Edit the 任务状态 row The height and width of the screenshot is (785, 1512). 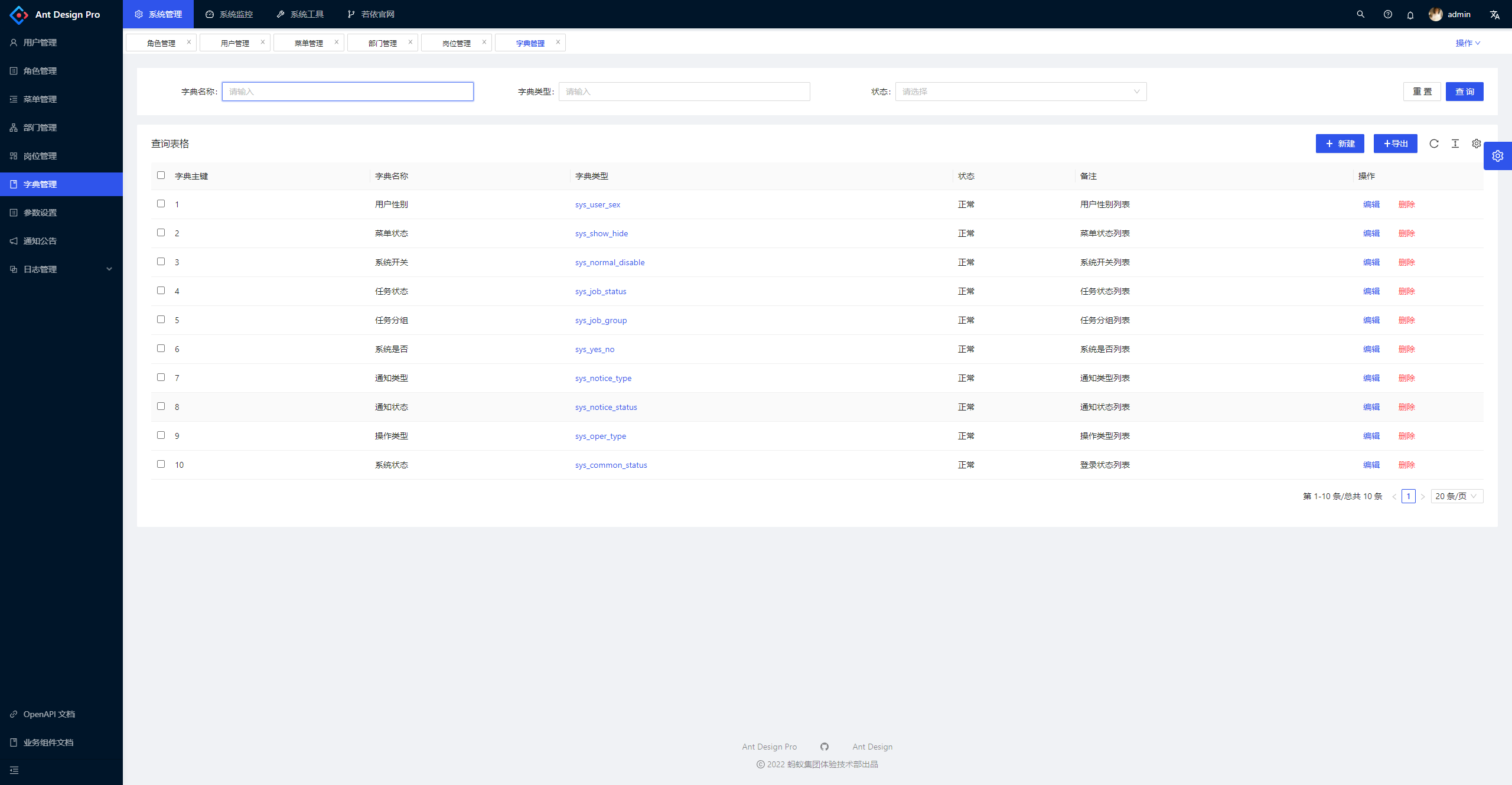click(1371, 291)
